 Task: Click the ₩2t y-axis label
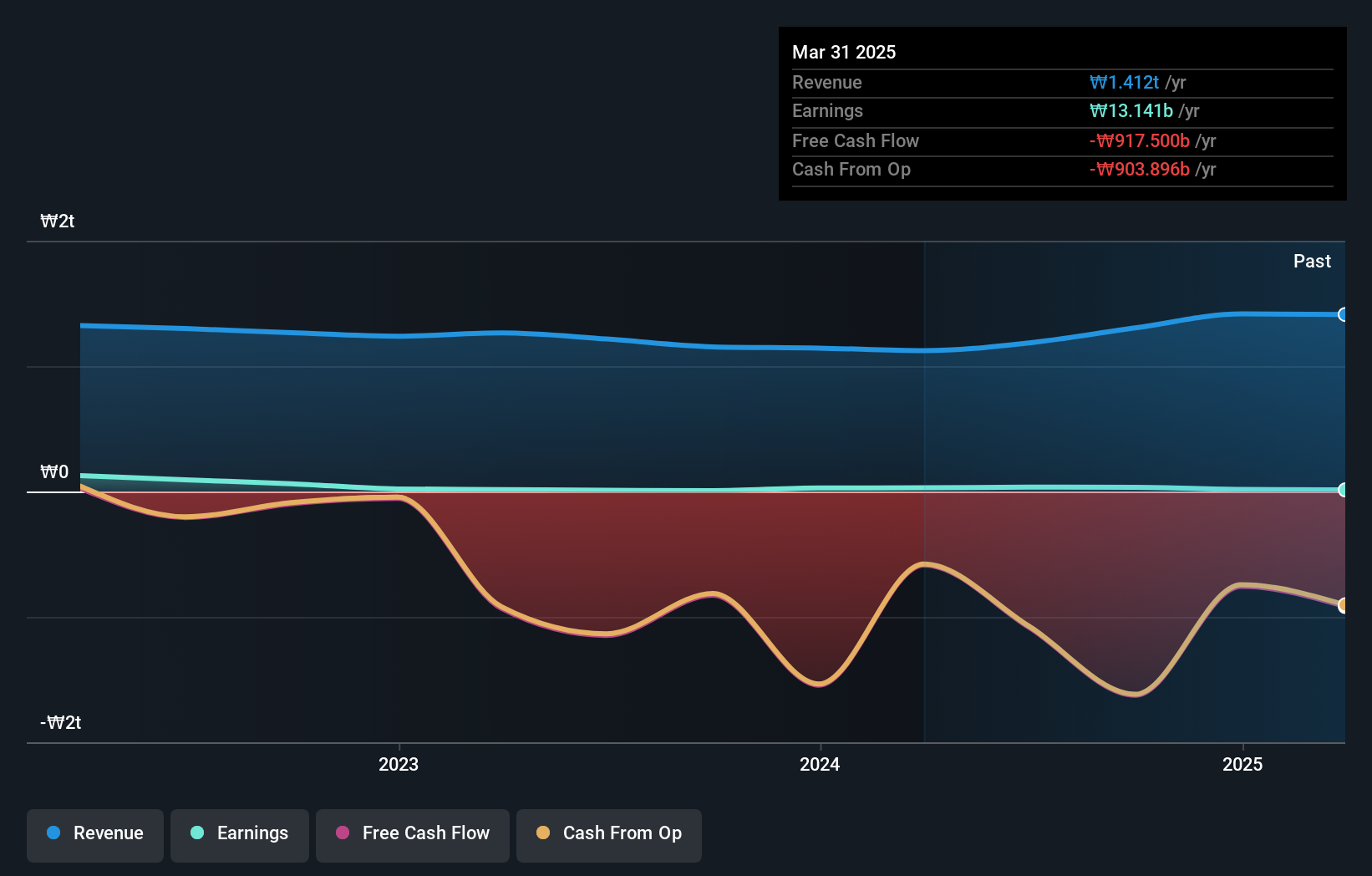pos(58,221)
